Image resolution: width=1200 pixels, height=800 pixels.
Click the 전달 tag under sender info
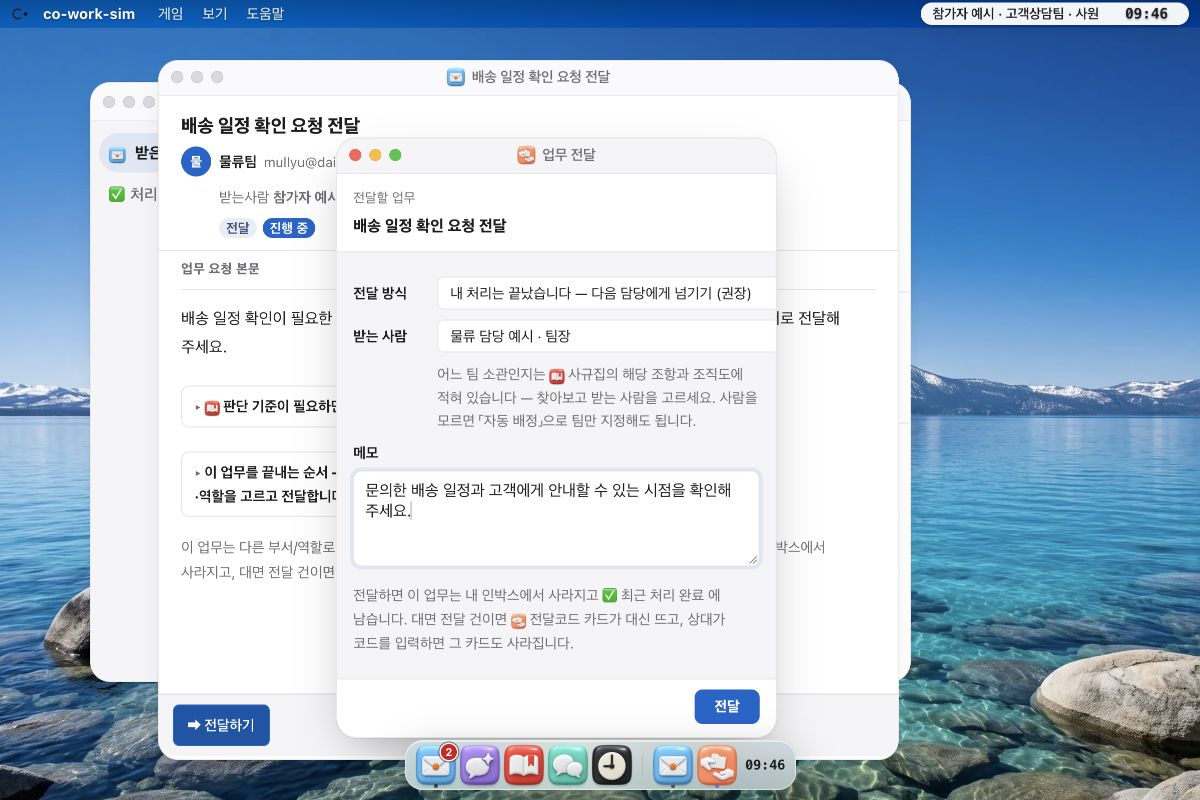237,228
